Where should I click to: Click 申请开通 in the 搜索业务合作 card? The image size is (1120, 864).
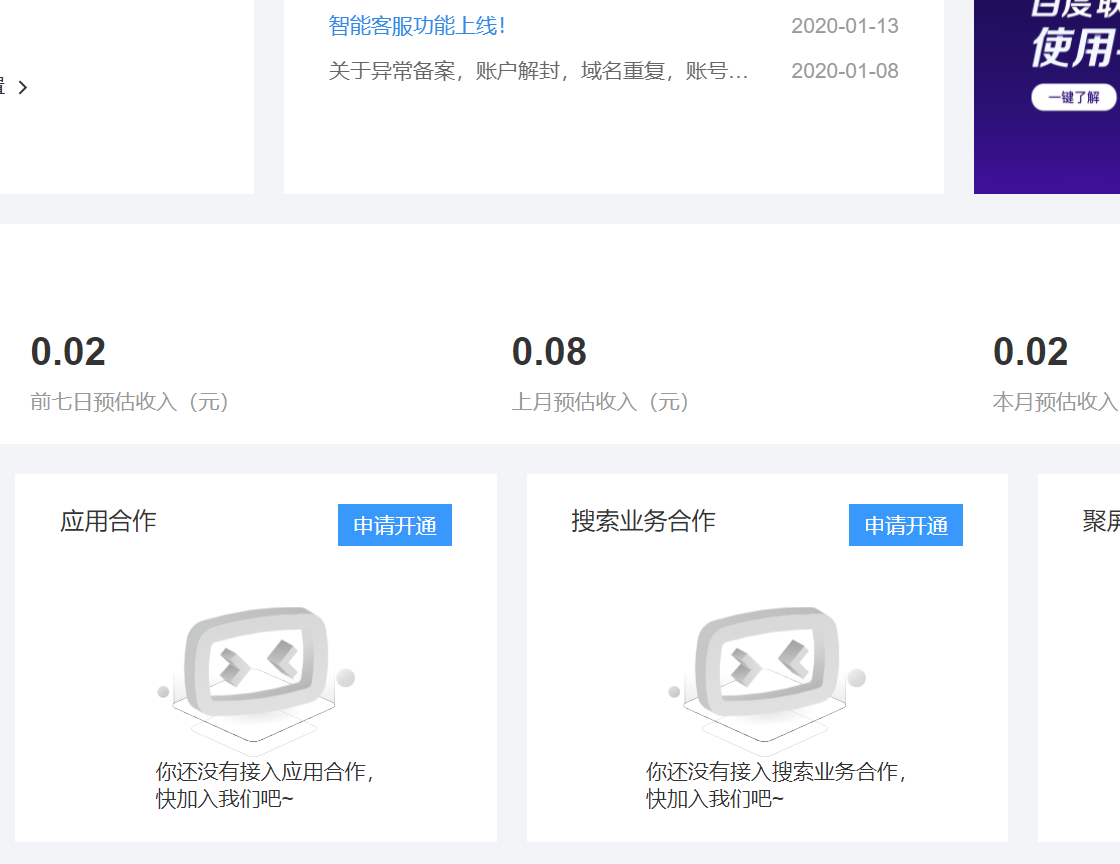pyautogui.click(x=905, y=525)
